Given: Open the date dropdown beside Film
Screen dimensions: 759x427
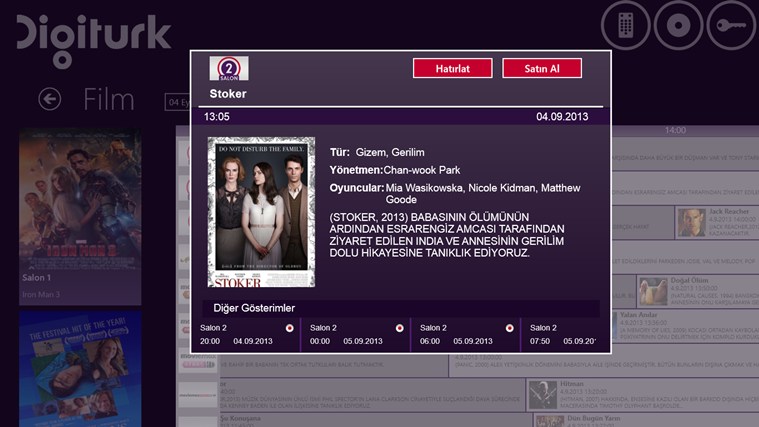Looking at the screenshot, I should pos(178,102).
